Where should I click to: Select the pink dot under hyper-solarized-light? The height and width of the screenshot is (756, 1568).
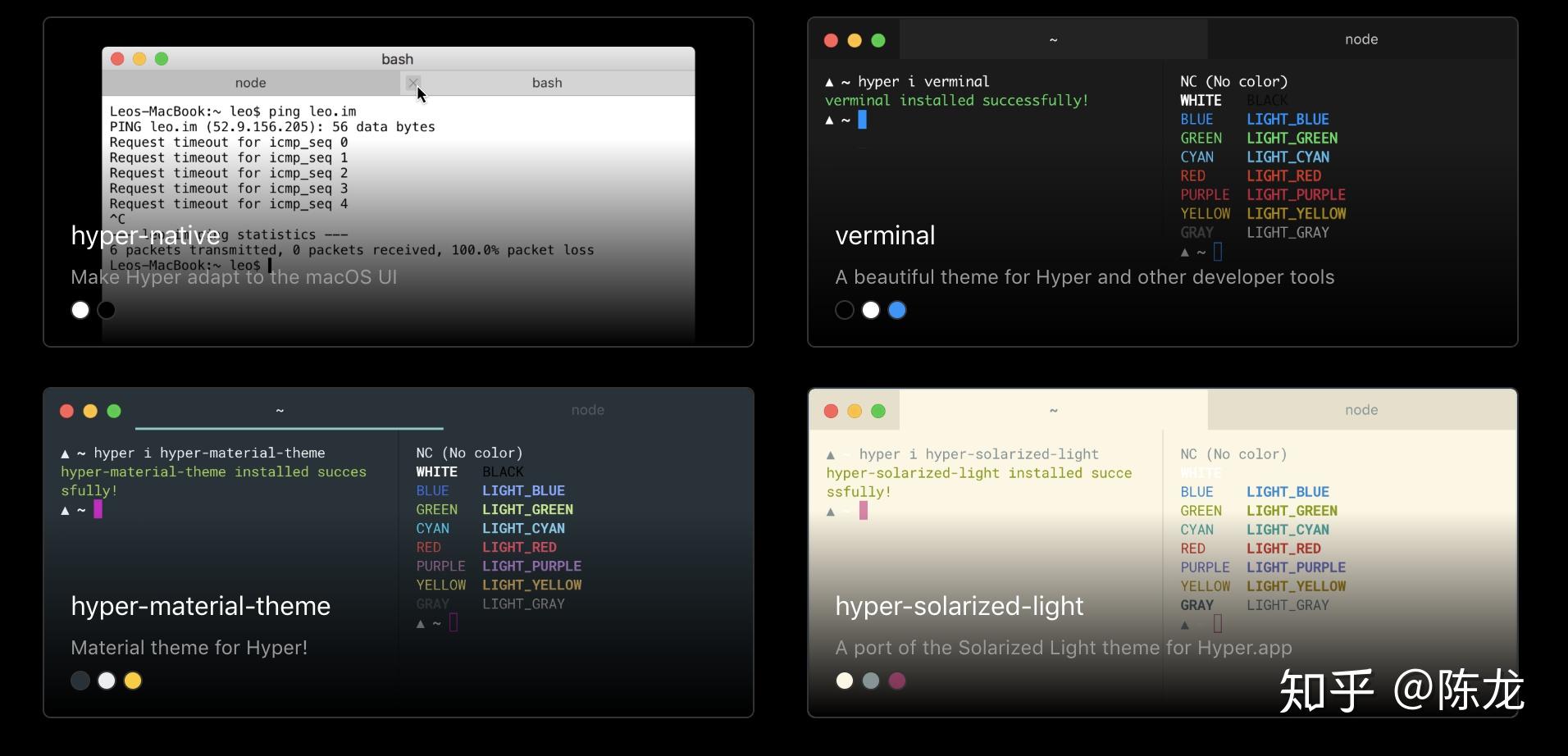896,681
